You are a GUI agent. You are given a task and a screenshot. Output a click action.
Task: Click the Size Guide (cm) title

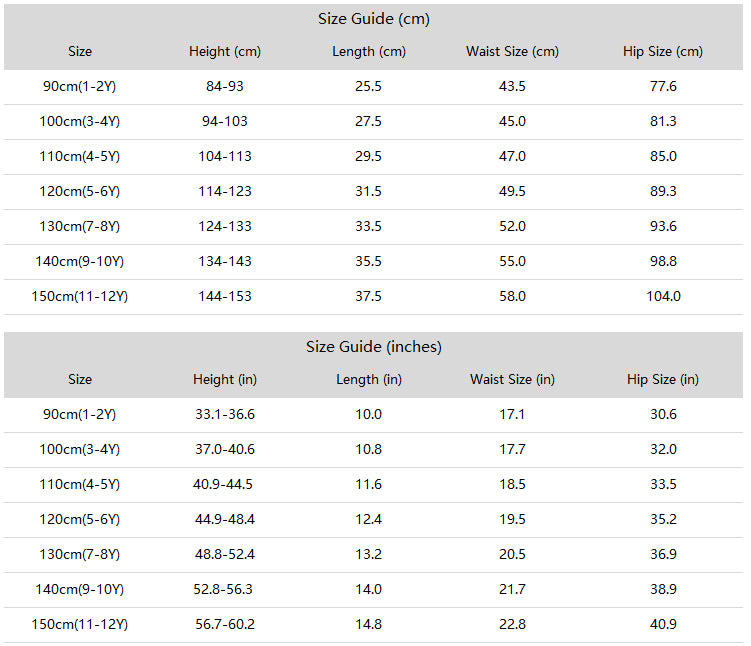374,19
